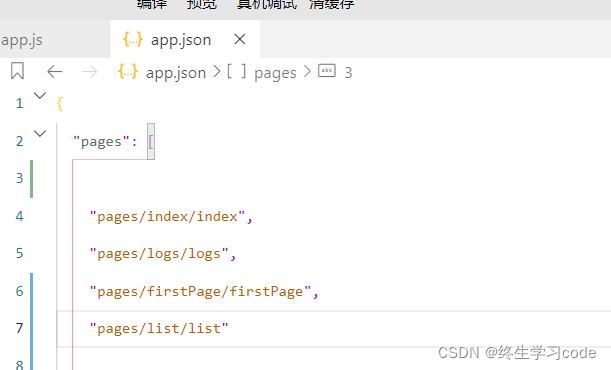Collapse the fold arrow on line 1
Image resolution: width=611 pixels, height=370 pixels.
click(x=40, y=95)
